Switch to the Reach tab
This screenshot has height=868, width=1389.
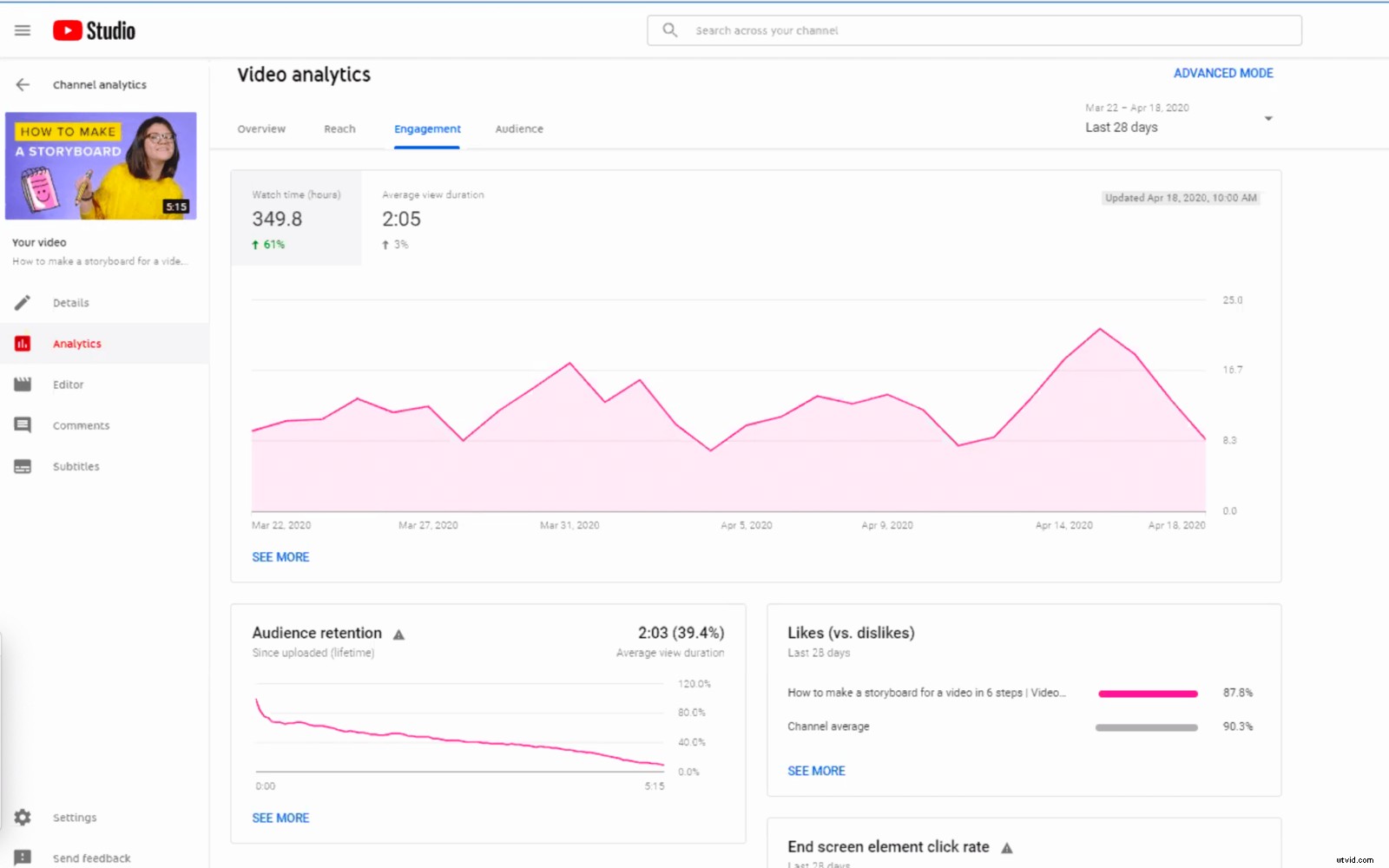(x=339, y=128)
